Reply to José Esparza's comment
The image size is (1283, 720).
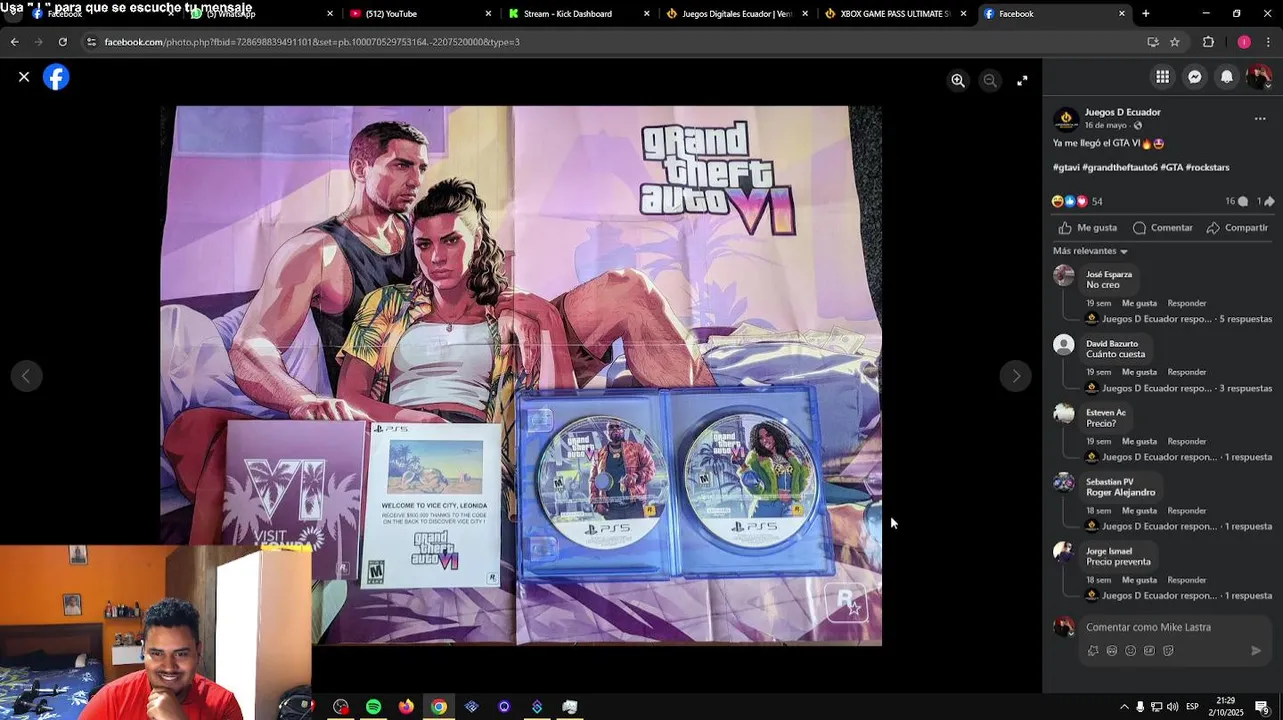pyautogui.click(x=1187, y=303)
